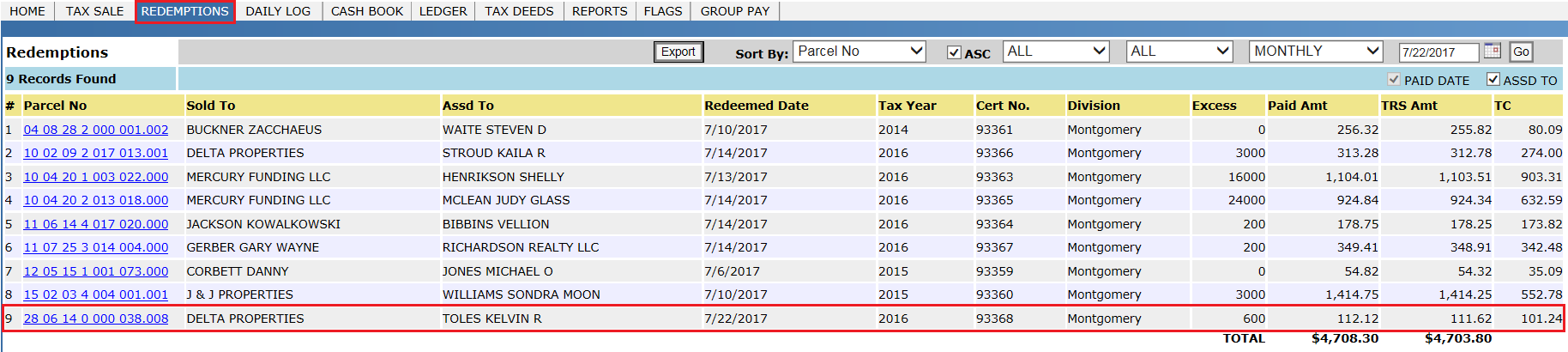Open parcel link 28 06 14 0 000 038.008

tap(96, 319)
